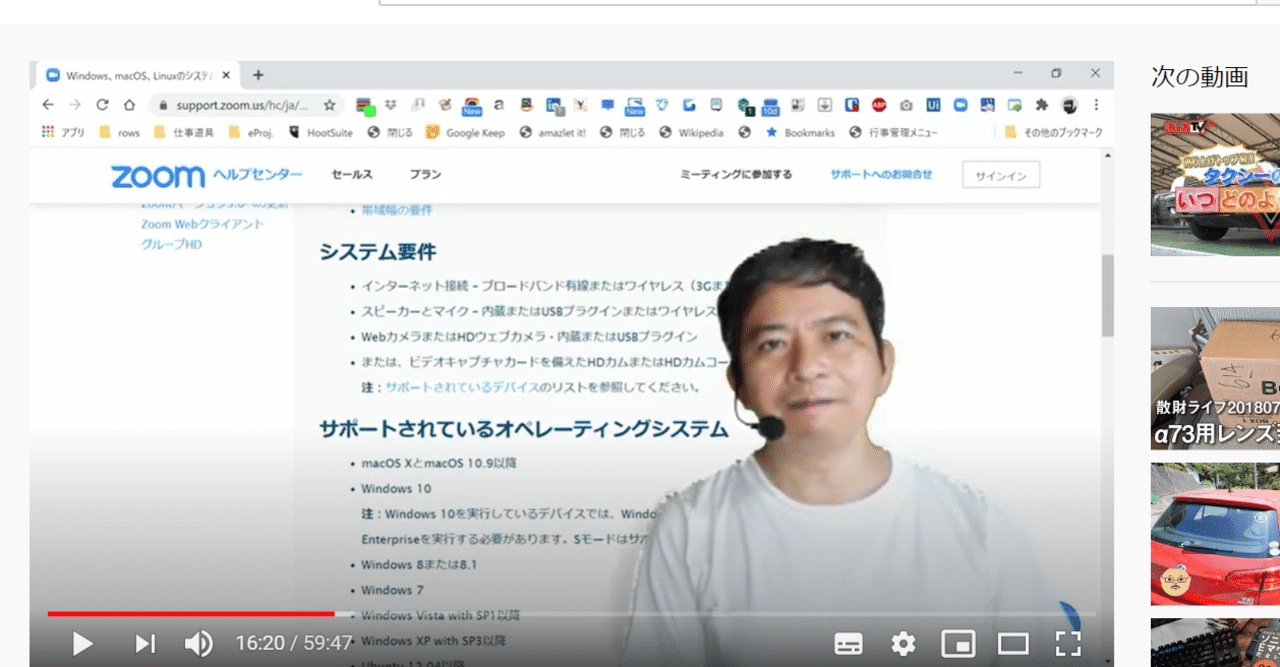Click the Ui extension icon
This screenshot has width=1280, height=667.
[933, 105]
